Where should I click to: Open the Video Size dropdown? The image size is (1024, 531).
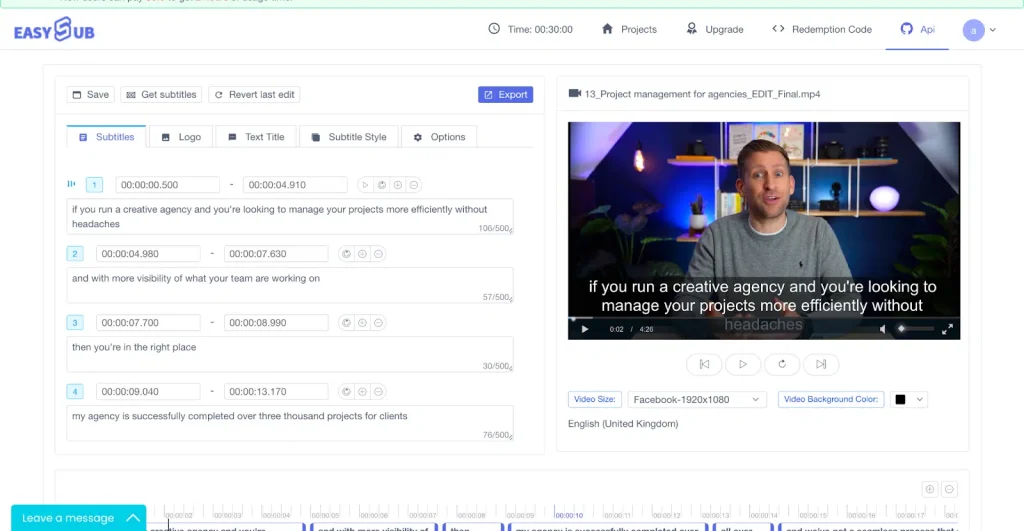[x=697, y=400]
